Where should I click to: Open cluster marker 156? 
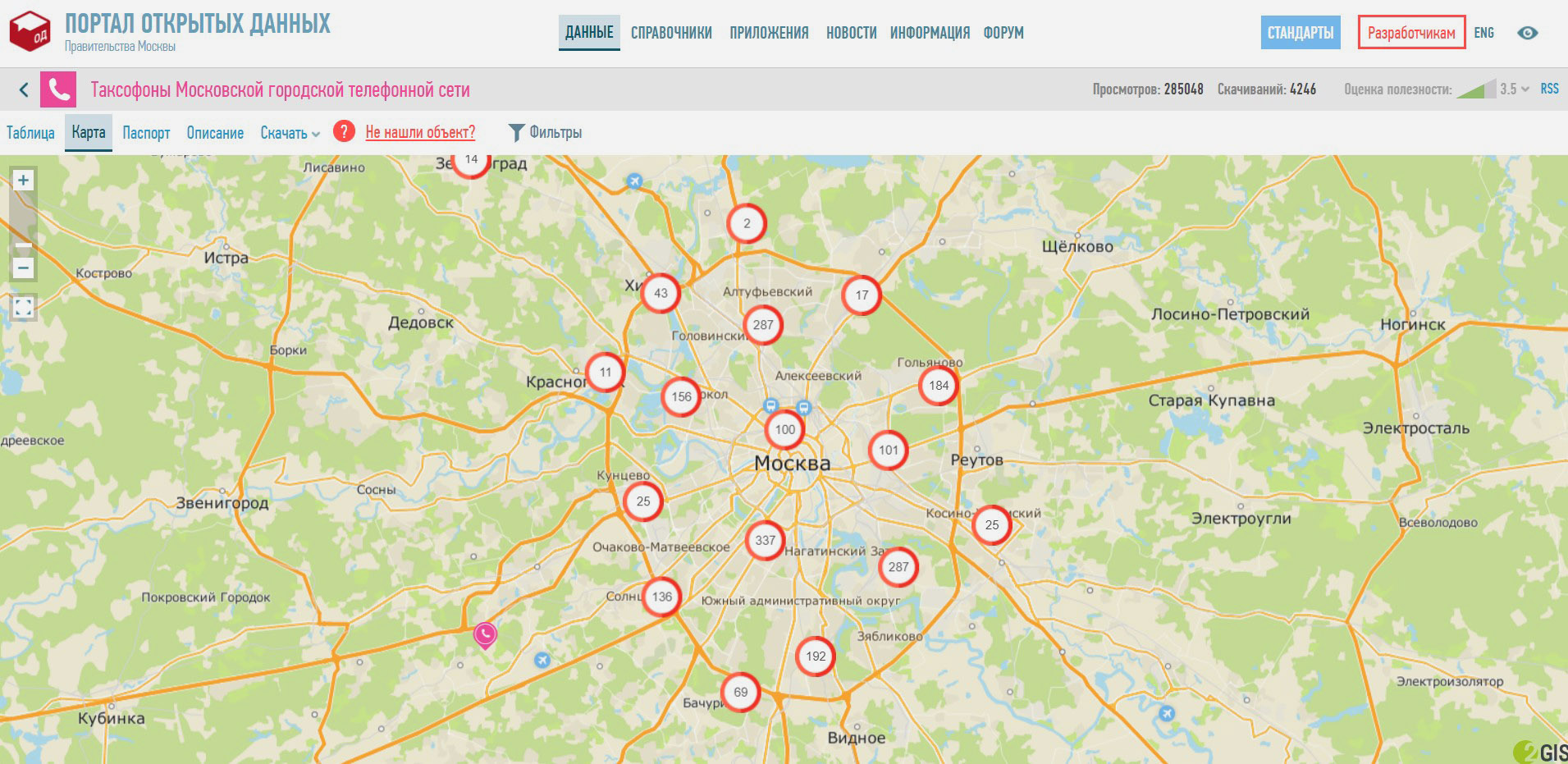[x=681, y=396]
